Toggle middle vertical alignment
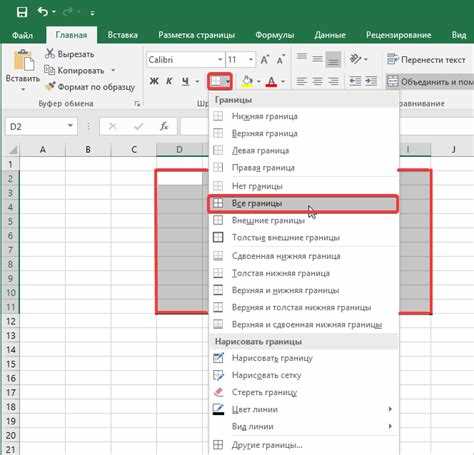Screen dimensions: 474x455 click(317, 59)
